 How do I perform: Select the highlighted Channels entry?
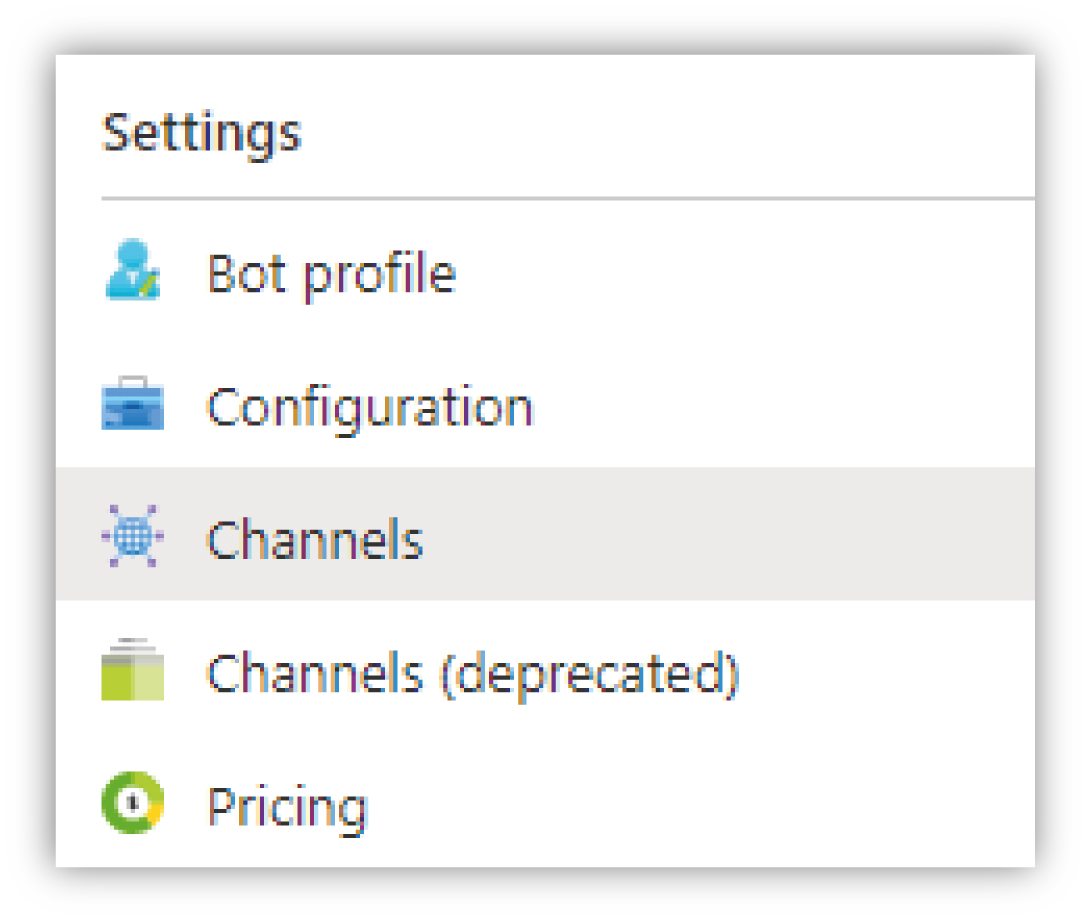(x=545, y=534)
